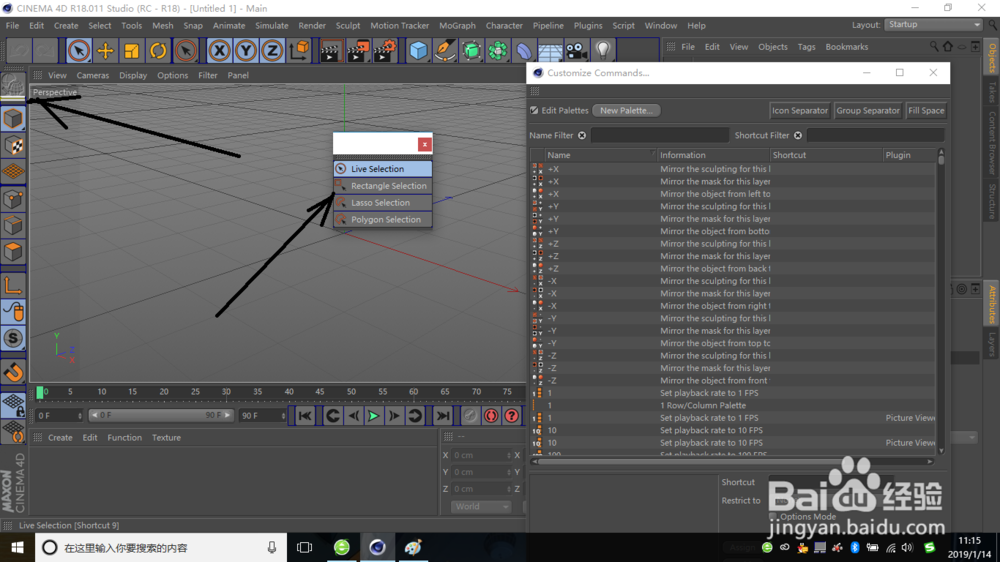Click the Information column header
This screenshot has width=1000, height=562.
[x=714, y=155]
